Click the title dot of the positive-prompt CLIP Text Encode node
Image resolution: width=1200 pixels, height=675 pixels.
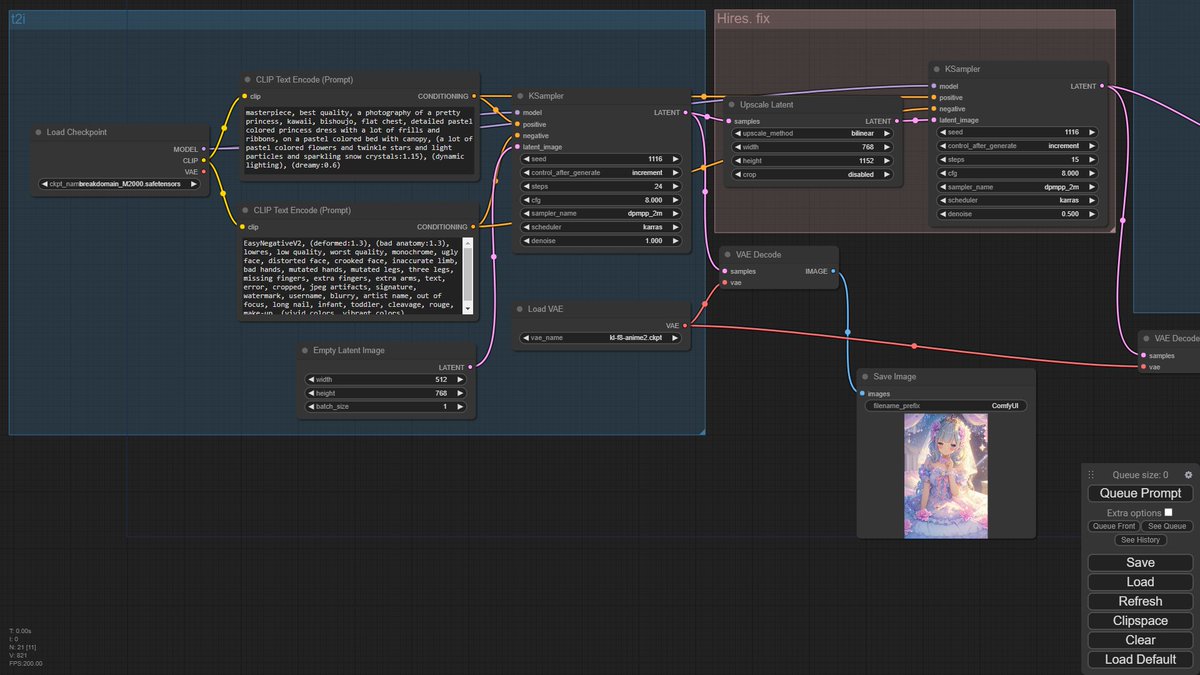tap(246, 80)
